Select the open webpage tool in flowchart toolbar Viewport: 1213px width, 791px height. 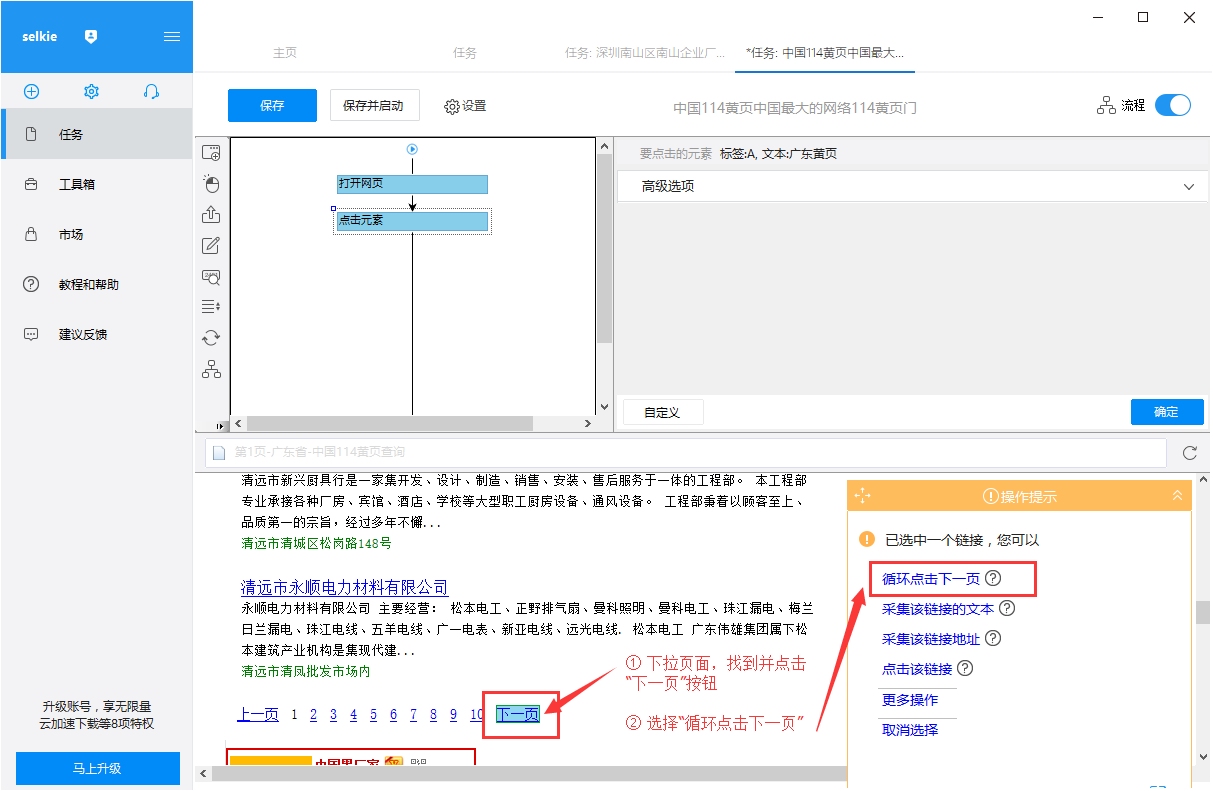[211, 153]
